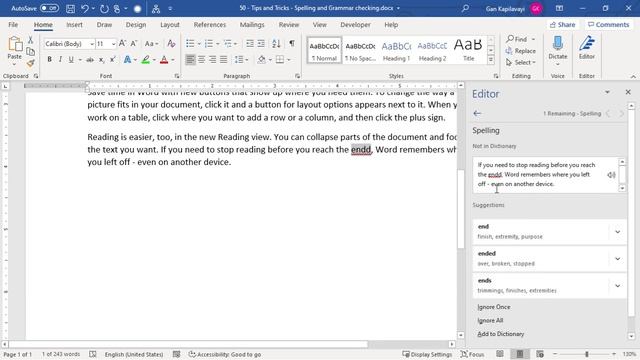The height and width of the screenshot is (360, 640).
Task: Go back in the Editor pane
Action: pos(477,113)
